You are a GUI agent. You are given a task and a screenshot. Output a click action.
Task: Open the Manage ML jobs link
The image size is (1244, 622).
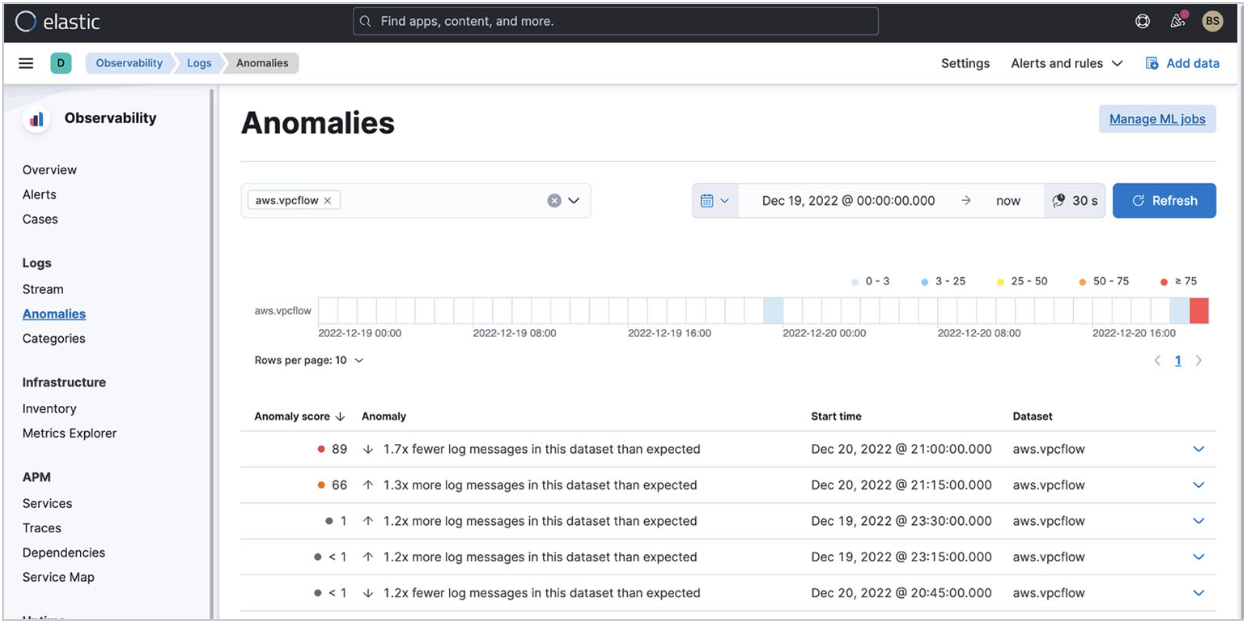point(1157,119)
